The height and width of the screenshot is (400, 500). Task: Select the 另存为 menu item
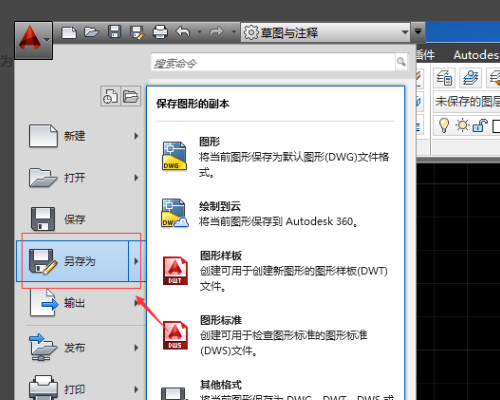click(72, 261)
